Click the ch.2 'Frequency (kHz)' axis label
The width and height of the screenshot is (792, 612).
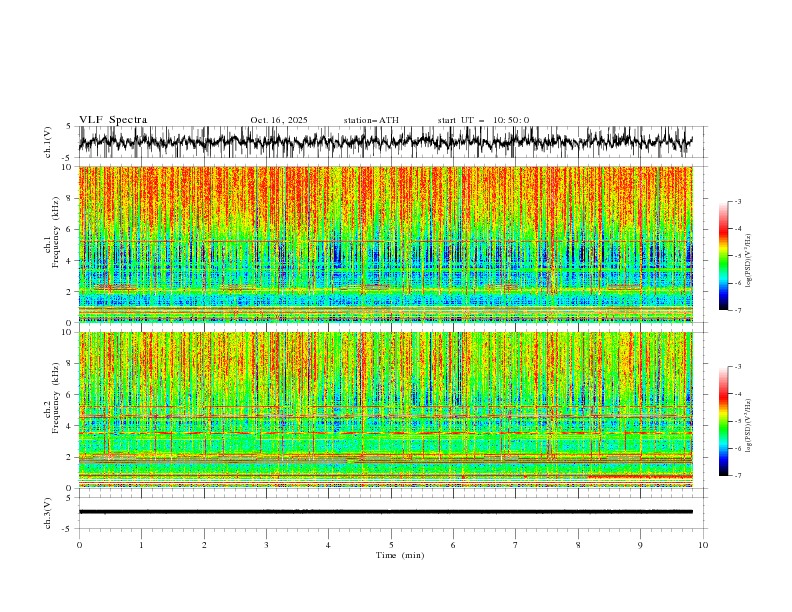pyautogui.click(x=55, y=398)
